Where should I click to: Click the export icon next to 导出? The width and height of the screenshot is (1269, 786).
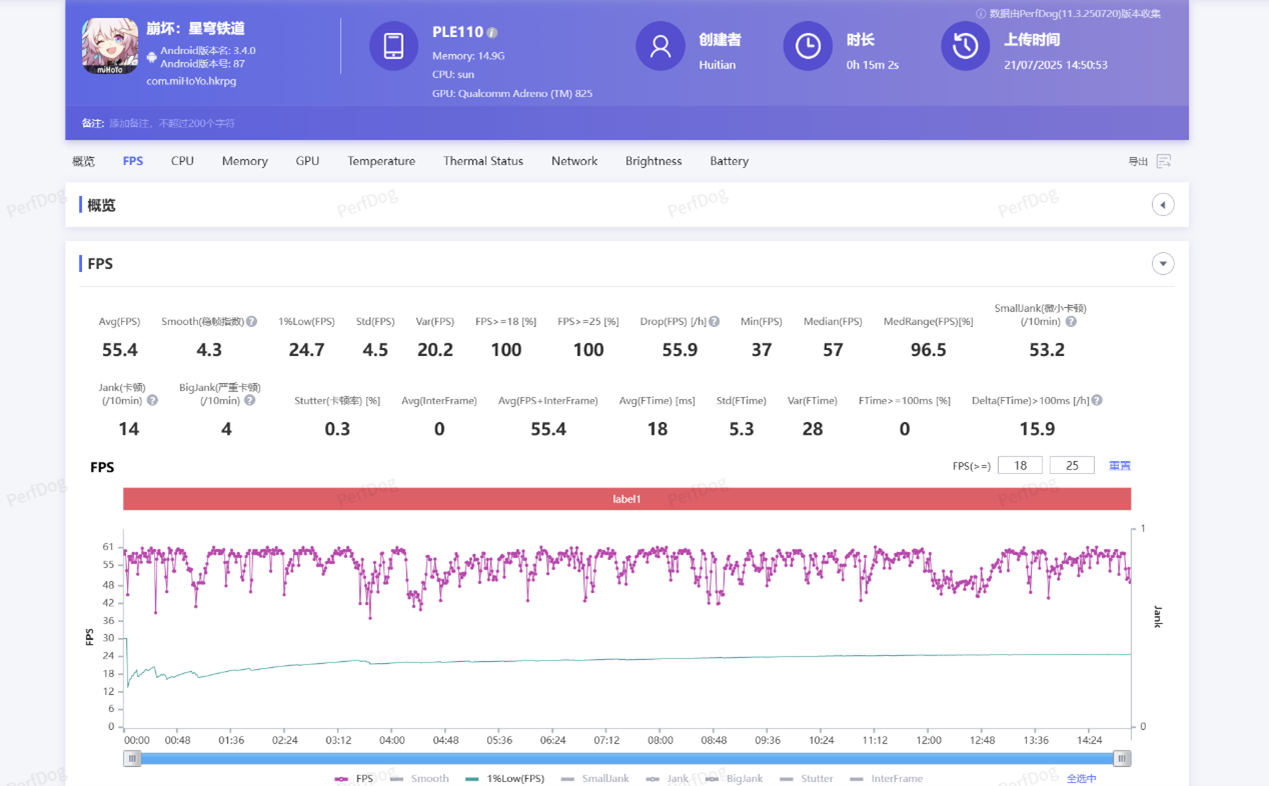[x=1163, y=161]
